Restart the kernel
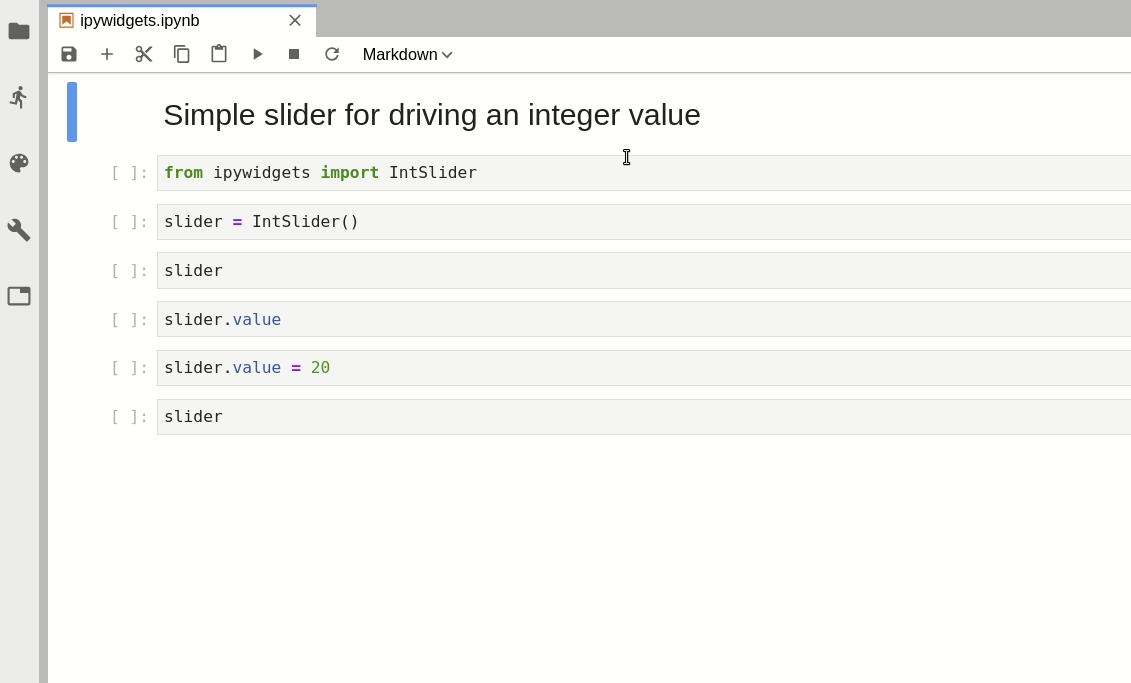This screenshot has width=1131, height=683. [x=332, y=54]
